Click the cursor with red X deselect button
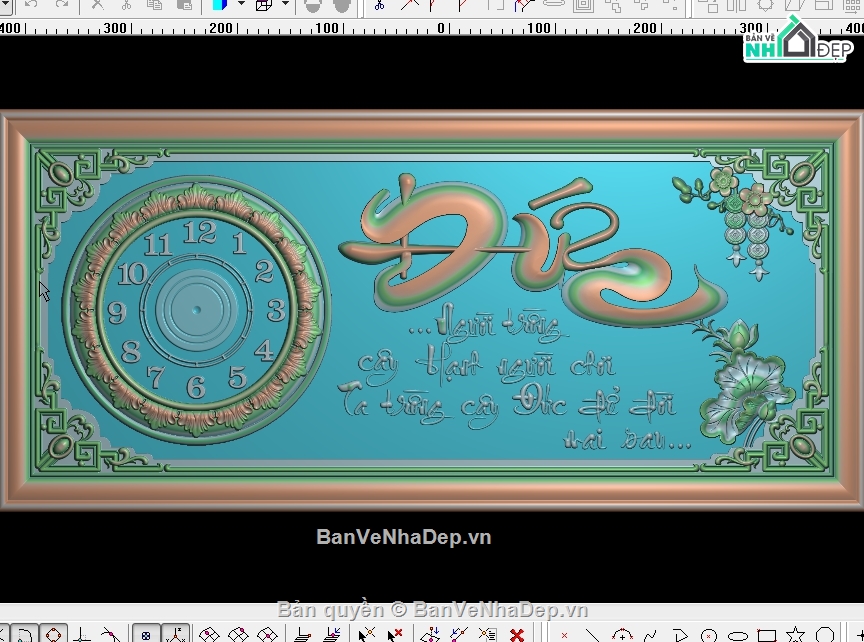 click(395, 635)
